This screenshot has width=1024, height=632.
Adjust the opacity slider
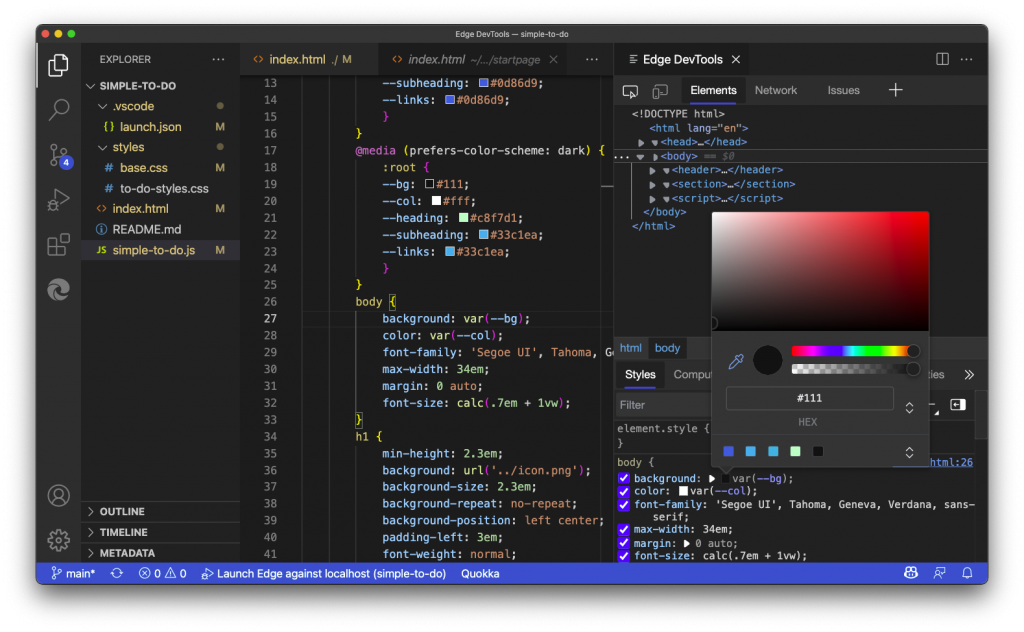(856, 370)
